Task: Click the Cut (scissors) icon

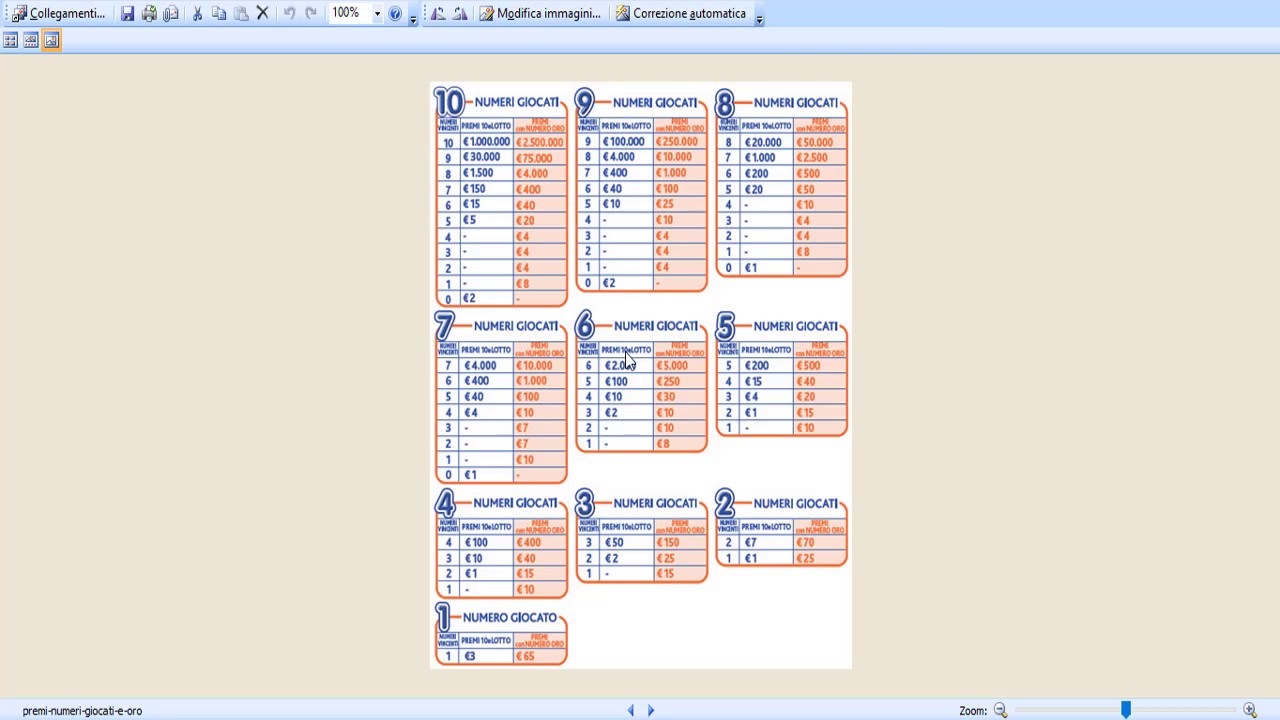Action: pyautogui.click(x=197, y=13)
